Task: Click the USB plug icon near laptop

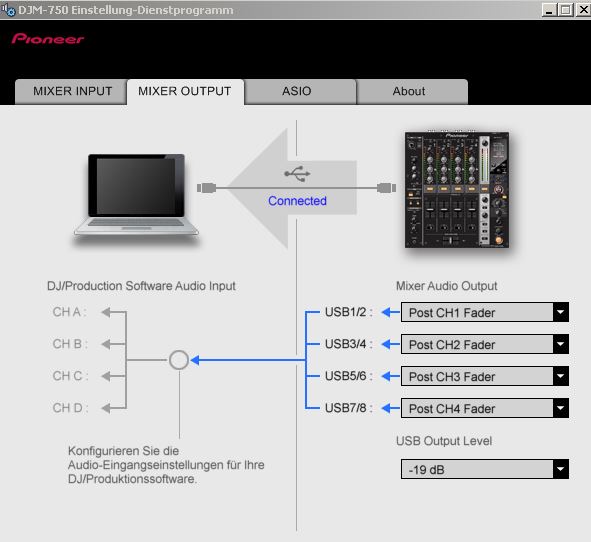Action: point(206,188)
